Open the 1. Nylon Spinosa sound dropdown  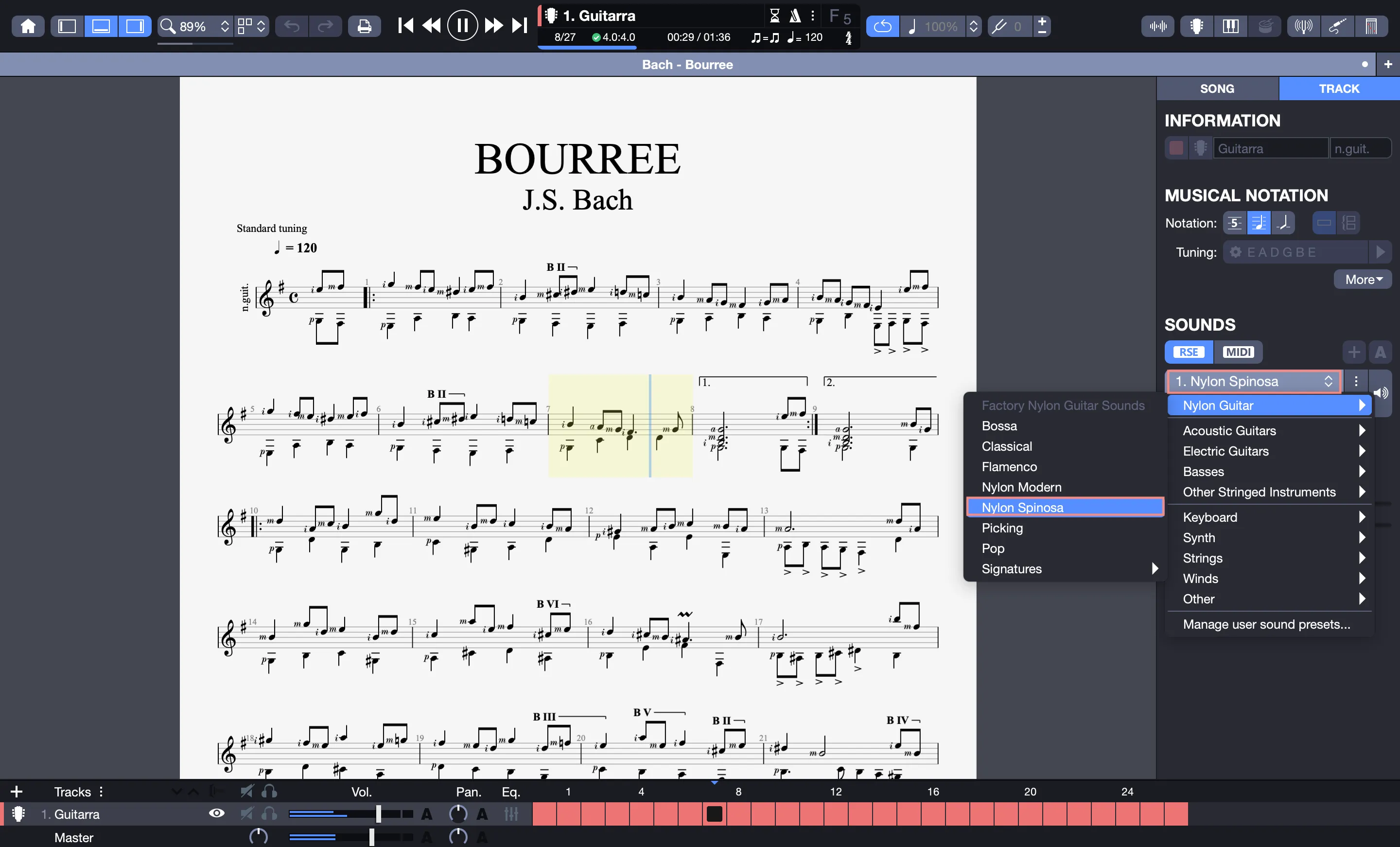(1254, 381)
